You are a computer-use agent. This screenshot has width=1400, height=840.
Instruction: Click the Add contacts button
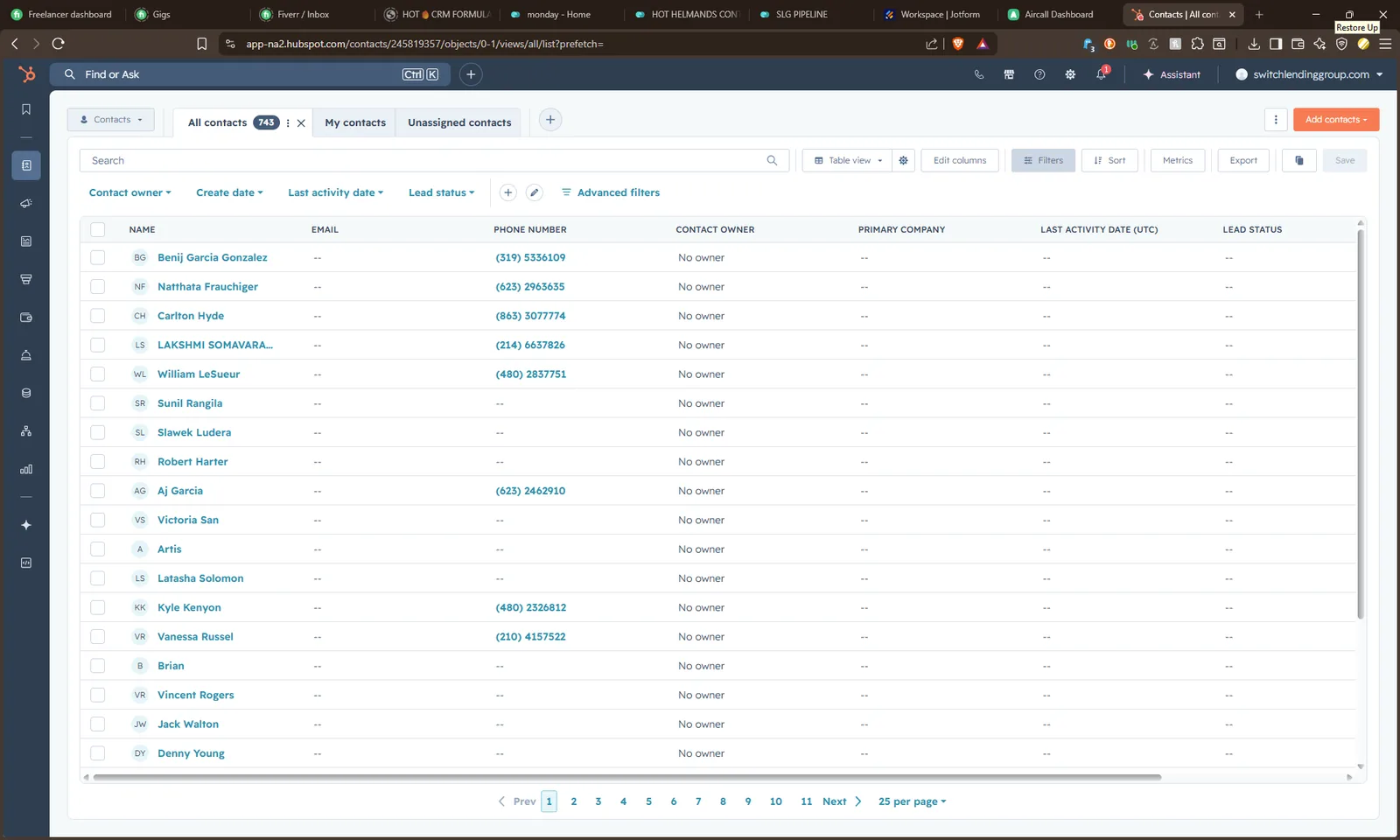[x=1336, y=120]
